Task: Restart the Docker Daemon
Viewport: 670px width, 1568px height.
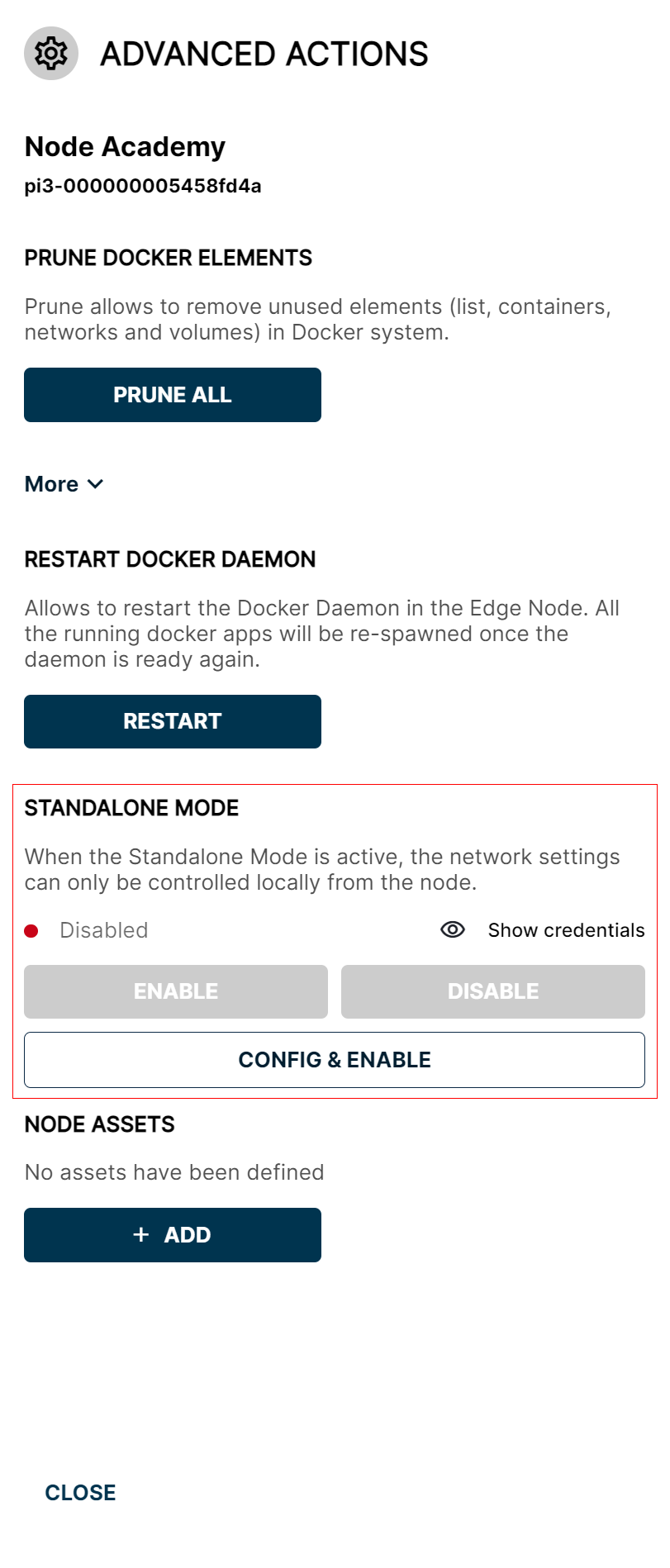Action: coord(172,720)
